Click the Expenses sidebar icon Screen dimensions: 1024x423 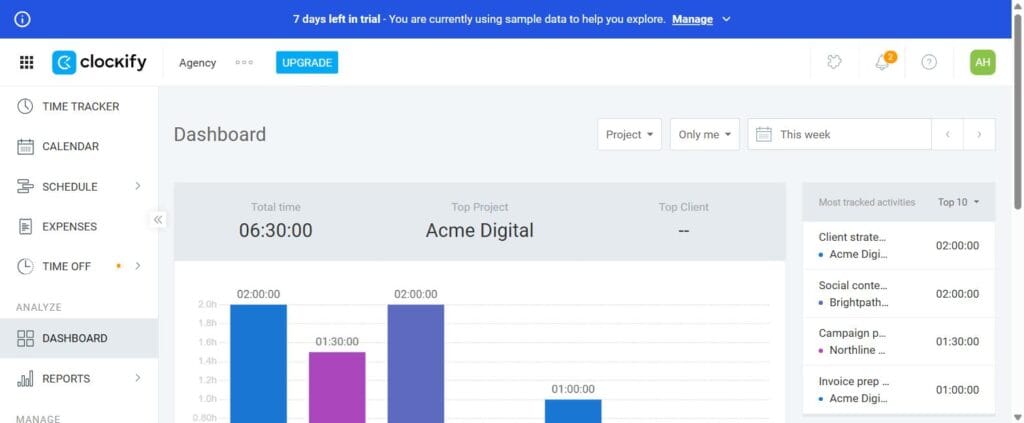coord(25,227)
